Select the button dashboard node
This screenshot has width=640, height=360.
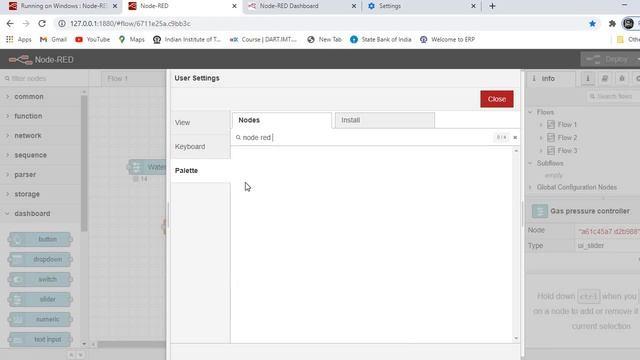[40, 239]
